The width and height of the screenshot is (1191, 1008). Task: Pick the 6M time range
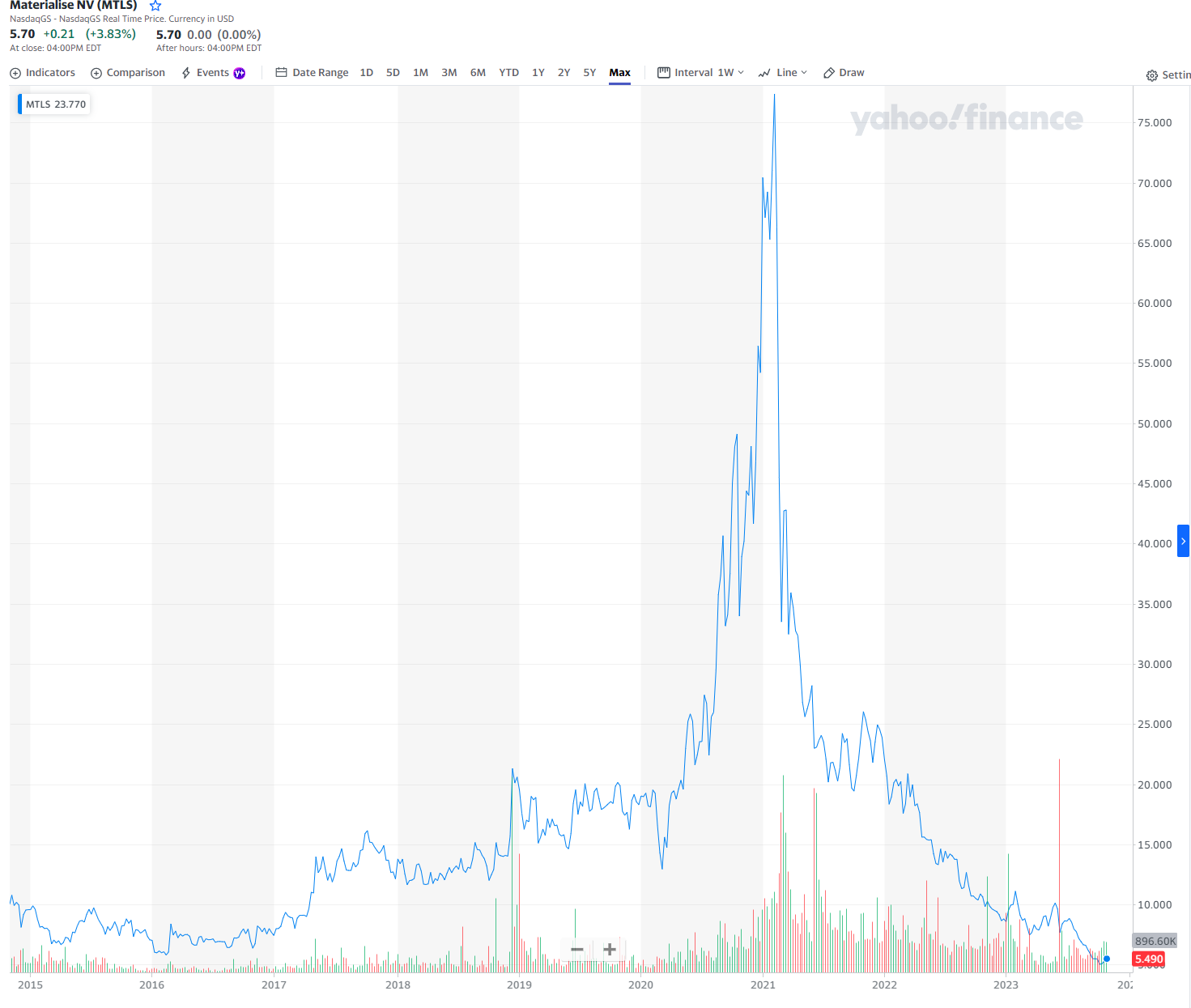point(478,73)
